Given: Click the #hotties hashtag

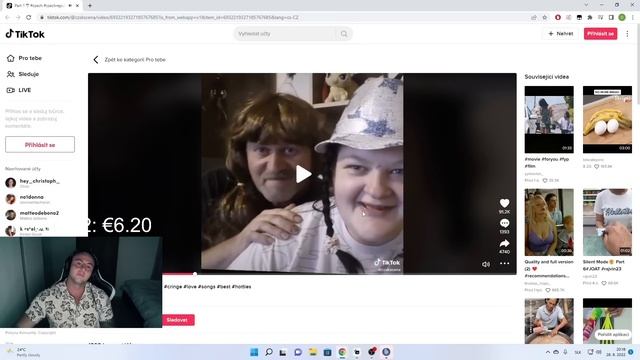Looking at the screenshot, I should (241, 287).
